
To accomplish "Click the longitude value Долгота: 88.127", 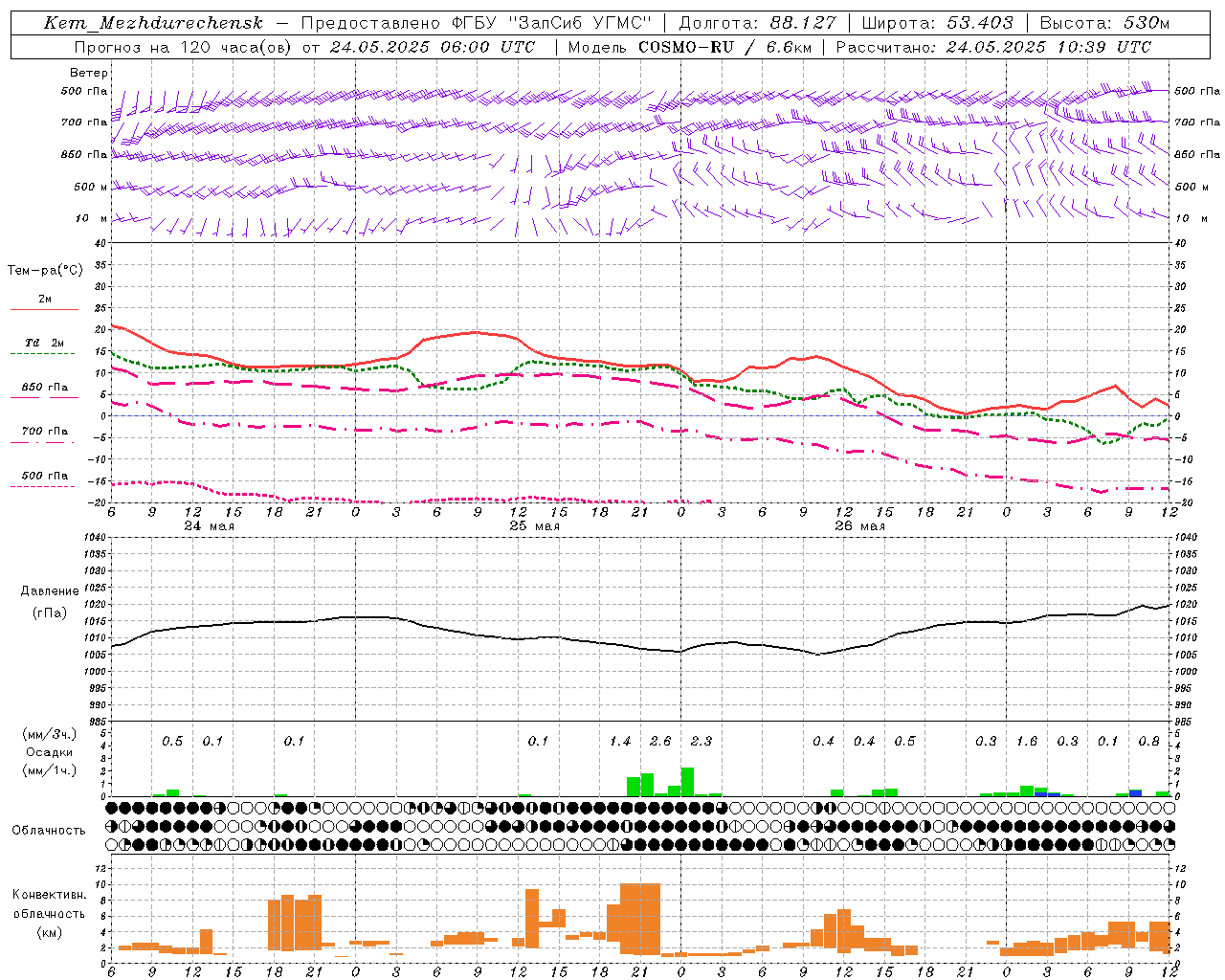I will tap(757, 23).
